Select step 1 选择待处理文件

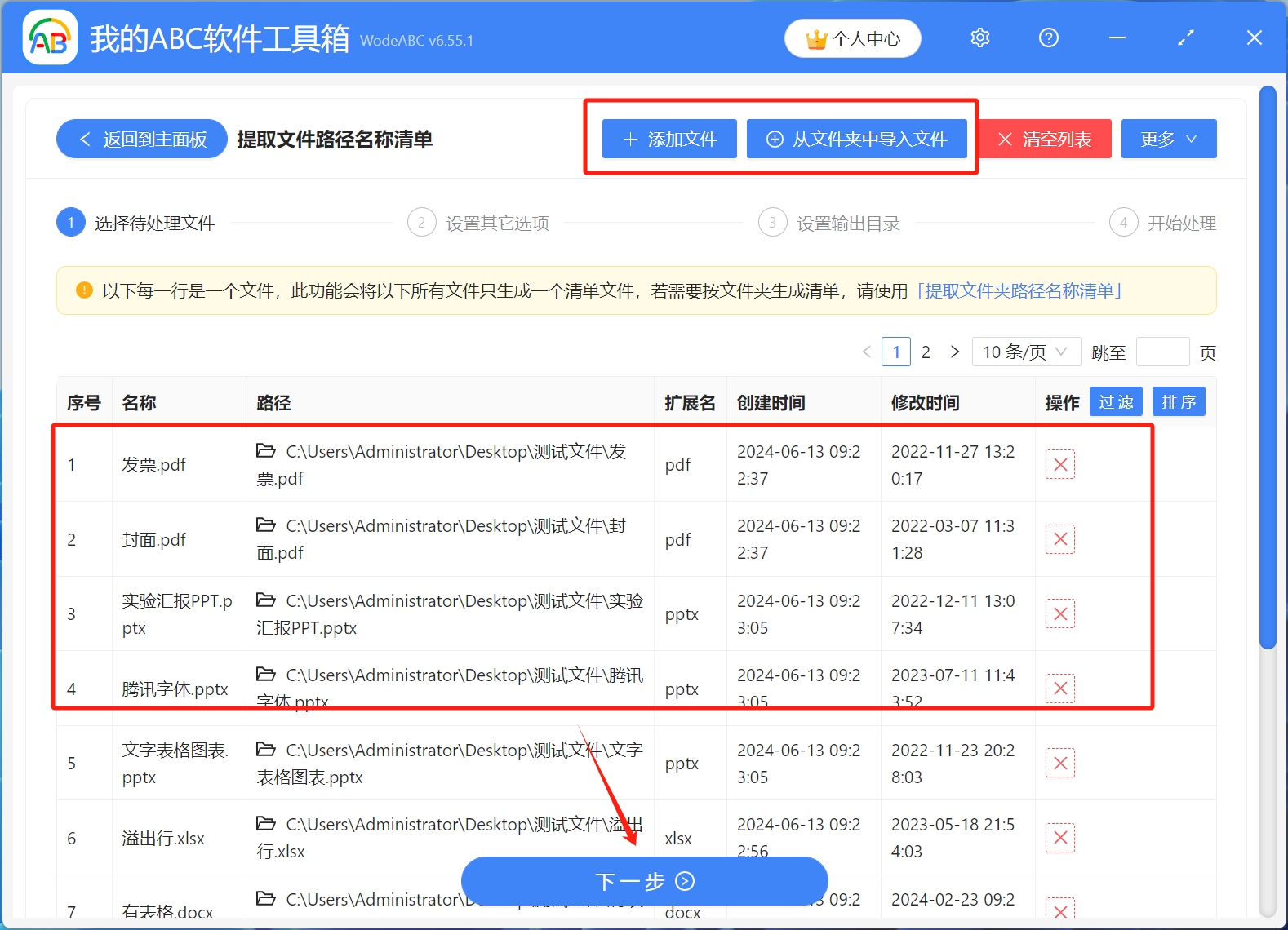coord(135,223)
